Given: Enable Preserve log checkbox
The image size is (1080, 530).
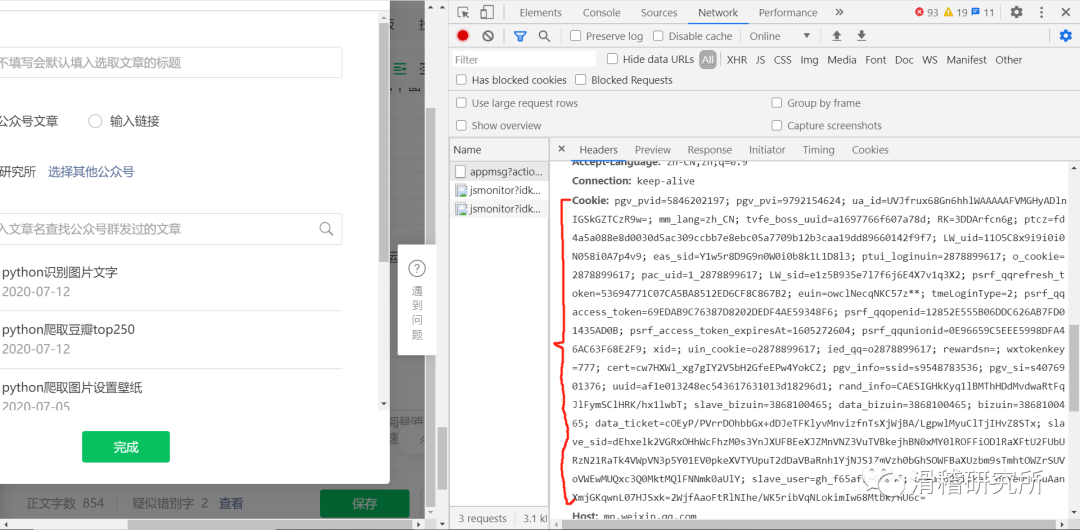Looking at the screenshot, I should (x=576, y=36).
